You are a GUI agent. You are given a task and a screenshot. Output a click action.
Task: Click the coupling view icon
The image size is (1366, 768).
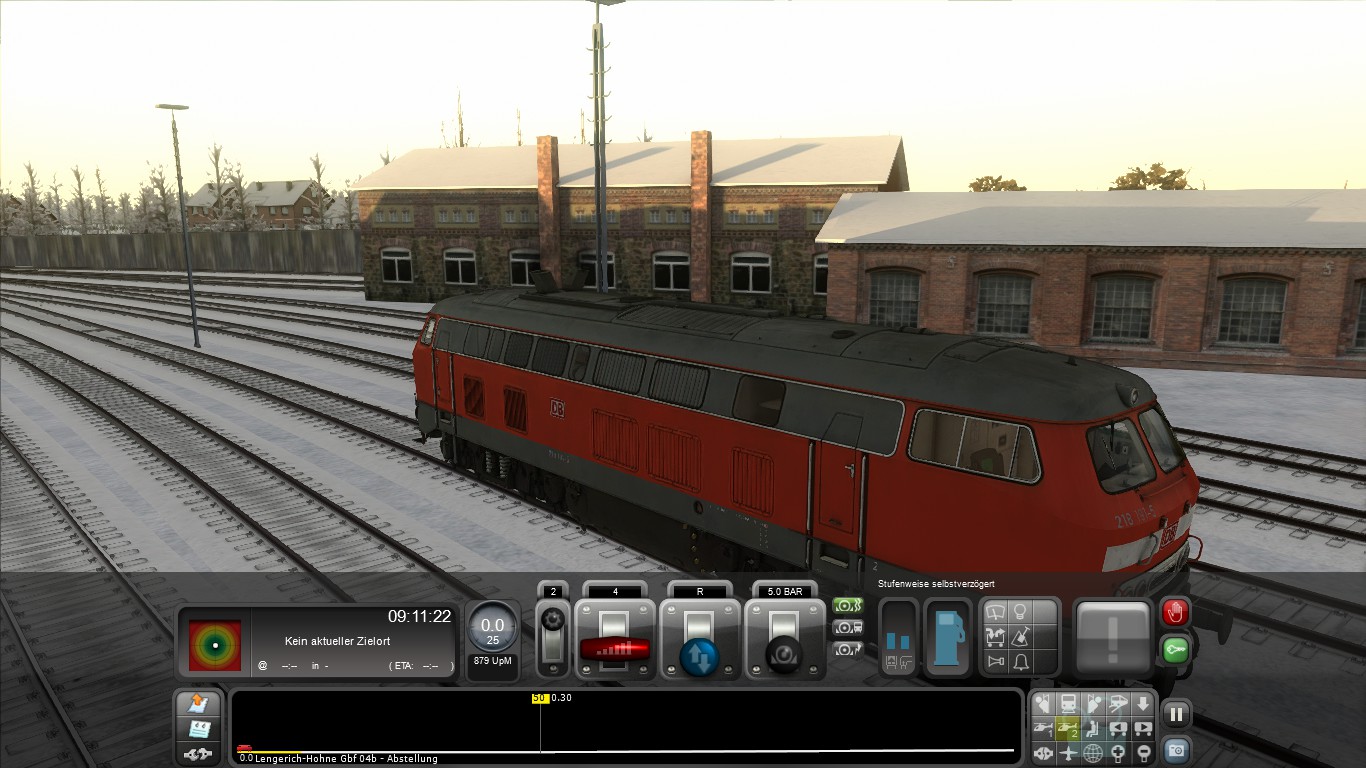tap(1044, 752)
